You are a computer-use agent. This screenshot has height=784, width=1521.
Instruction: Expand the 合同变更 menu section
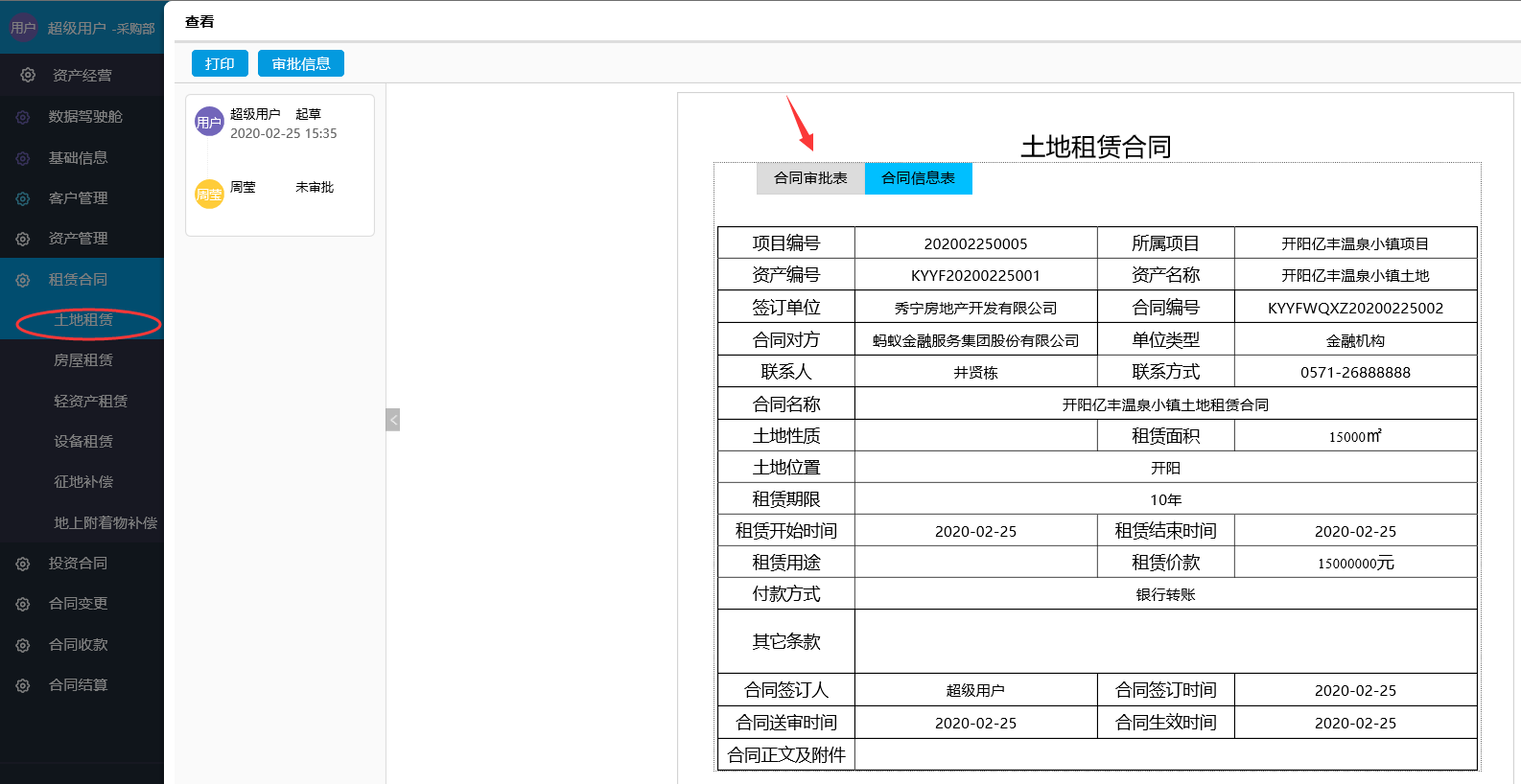pyautogui.click(x=78, y=604)
